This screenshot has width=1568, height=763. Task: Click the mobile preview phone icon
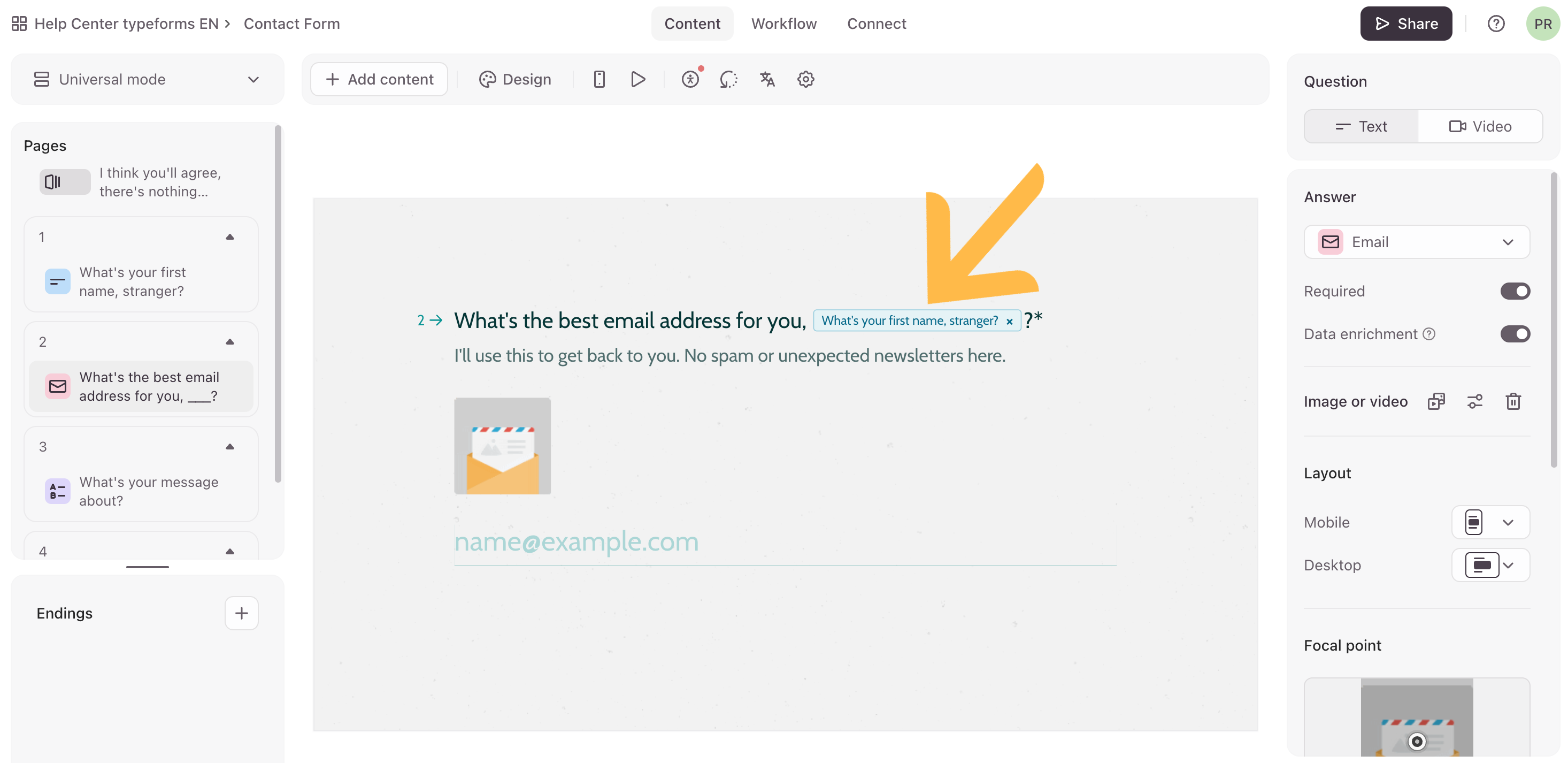point(599,79)
